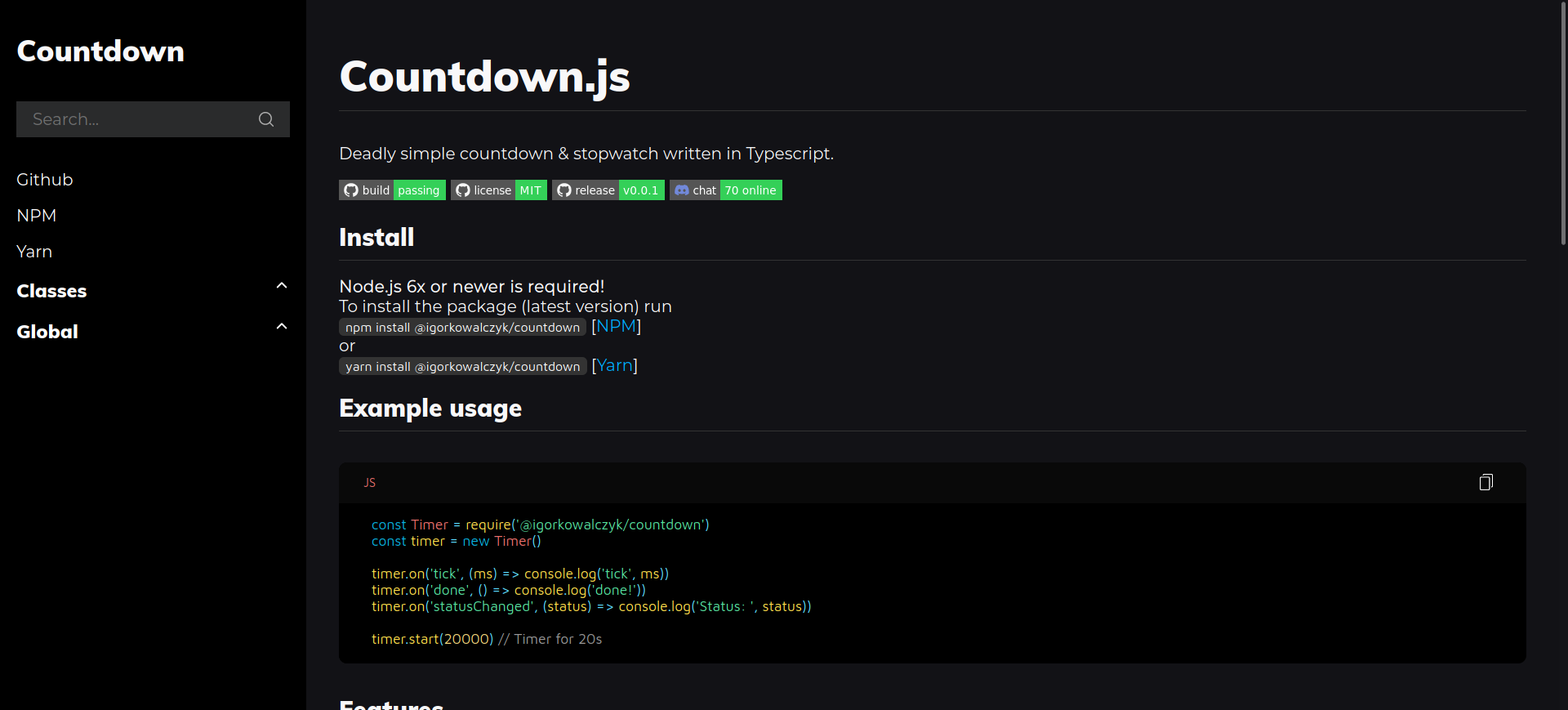Open the release v0.0.1 badge
Image resolution: width=1568 pixels, height=710 pixels.
point(608,190)
